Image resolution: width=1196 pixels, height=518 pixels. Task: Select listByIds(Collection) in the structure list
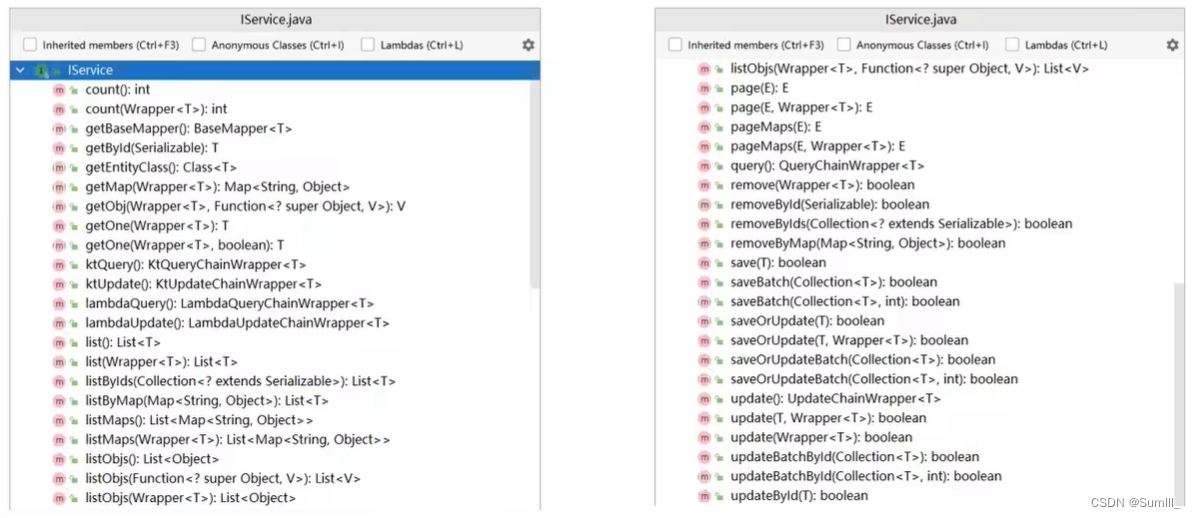240,381
